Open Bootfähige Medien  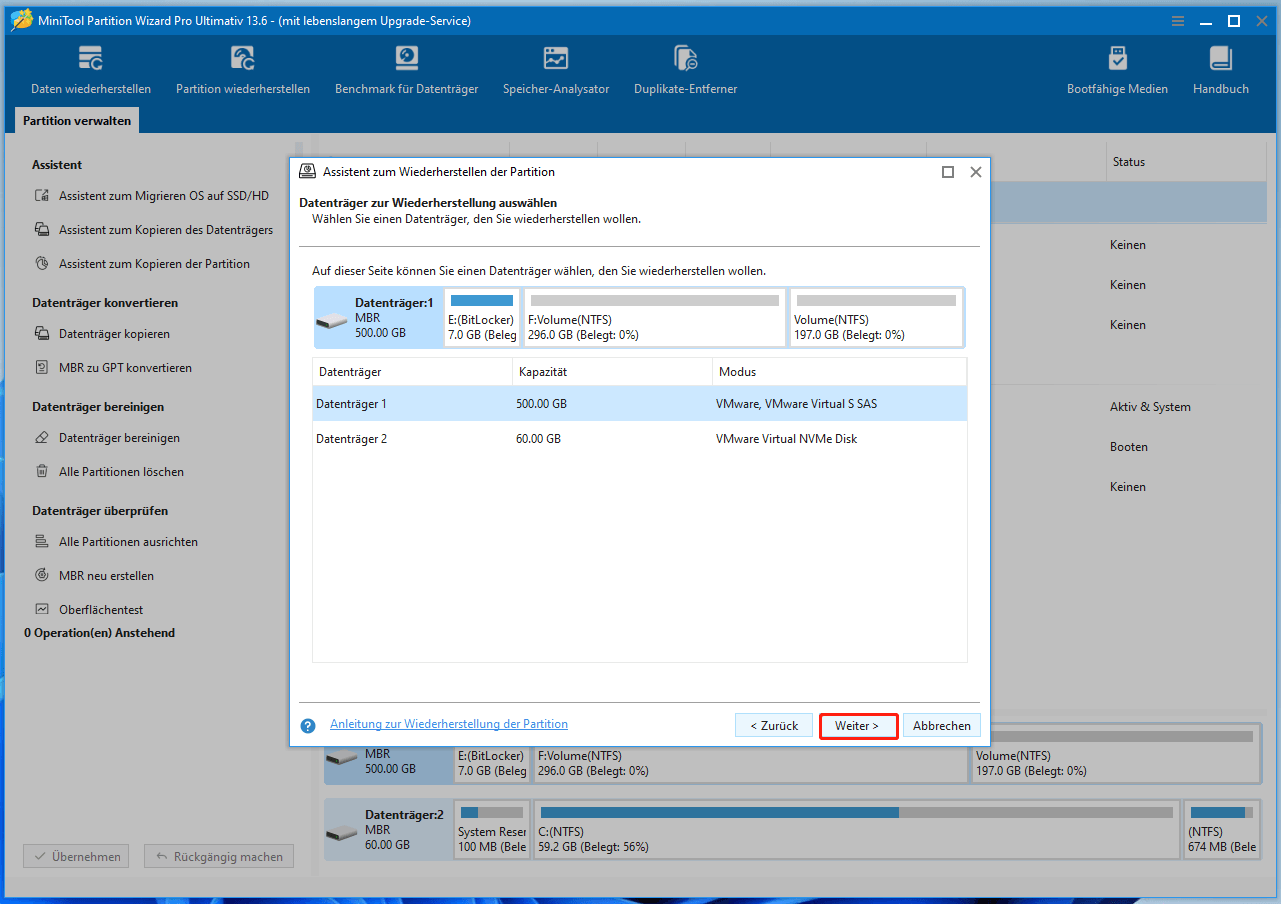(1117, 68)
